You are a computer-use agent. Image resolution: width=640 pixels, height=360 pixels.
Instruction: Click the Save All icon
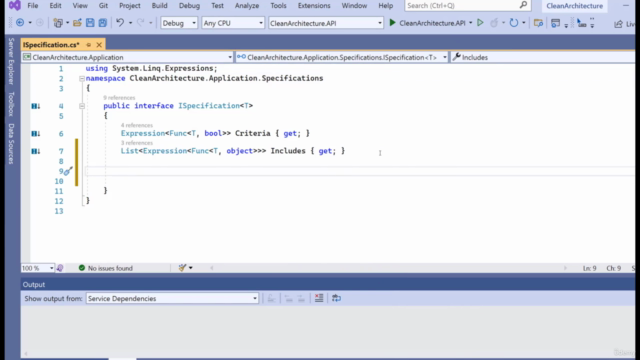[102, 23]
